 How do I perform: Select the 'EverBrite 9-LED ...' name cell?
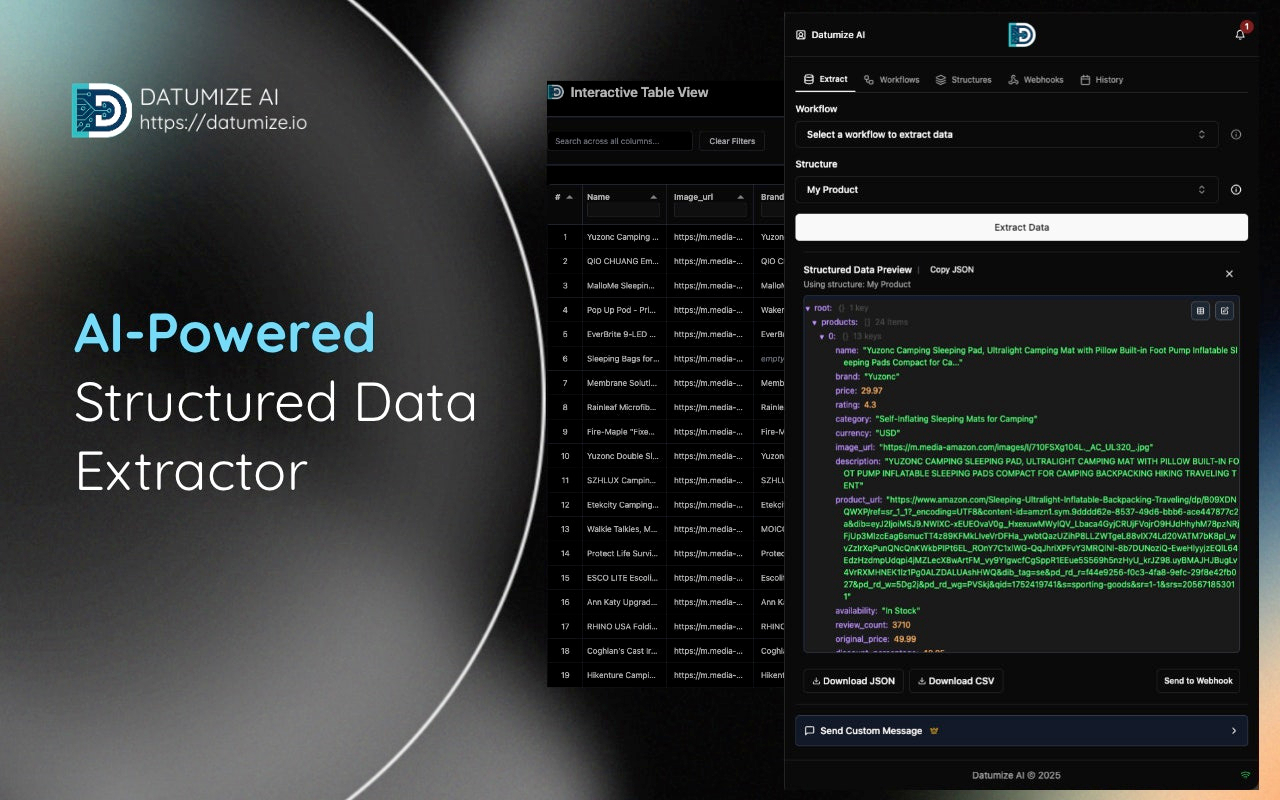coord(623,334)
